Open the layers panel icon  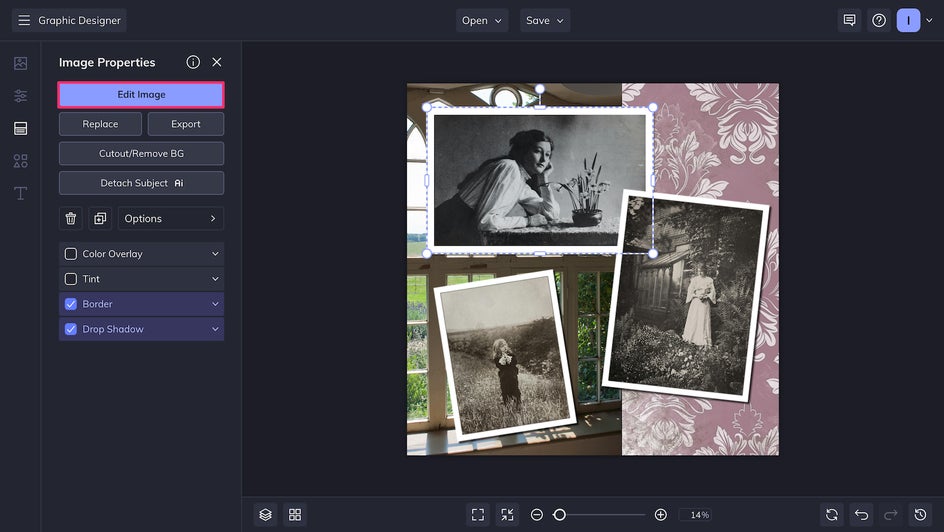[265, 514]
